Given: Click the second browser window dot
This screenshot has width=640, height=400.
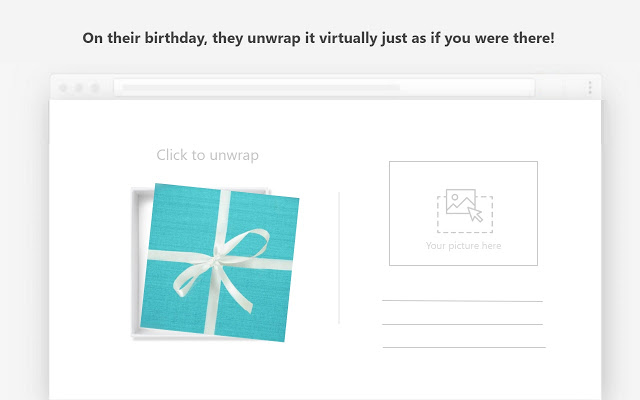Looking at the screenshot, I should coord(80,88).
